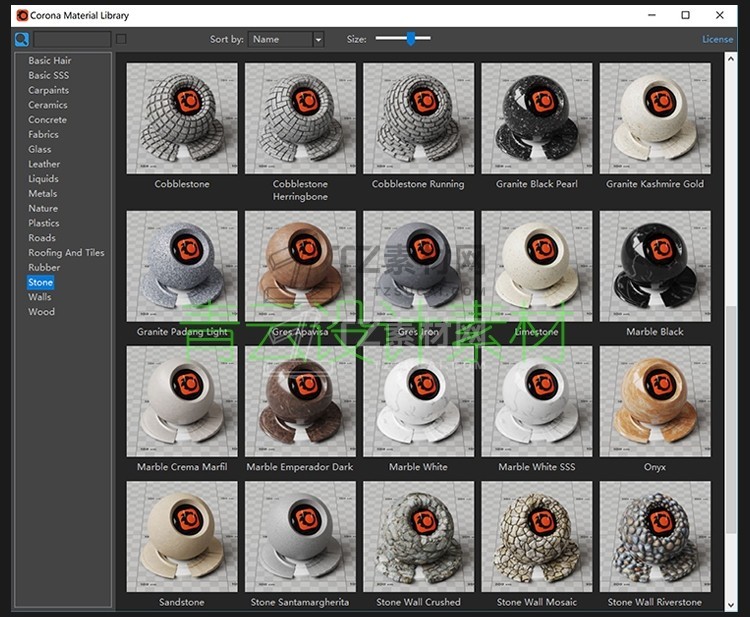This screenshot has width=750, height=617.
Task: Open the Plastics category
Action: pos(44,223)
